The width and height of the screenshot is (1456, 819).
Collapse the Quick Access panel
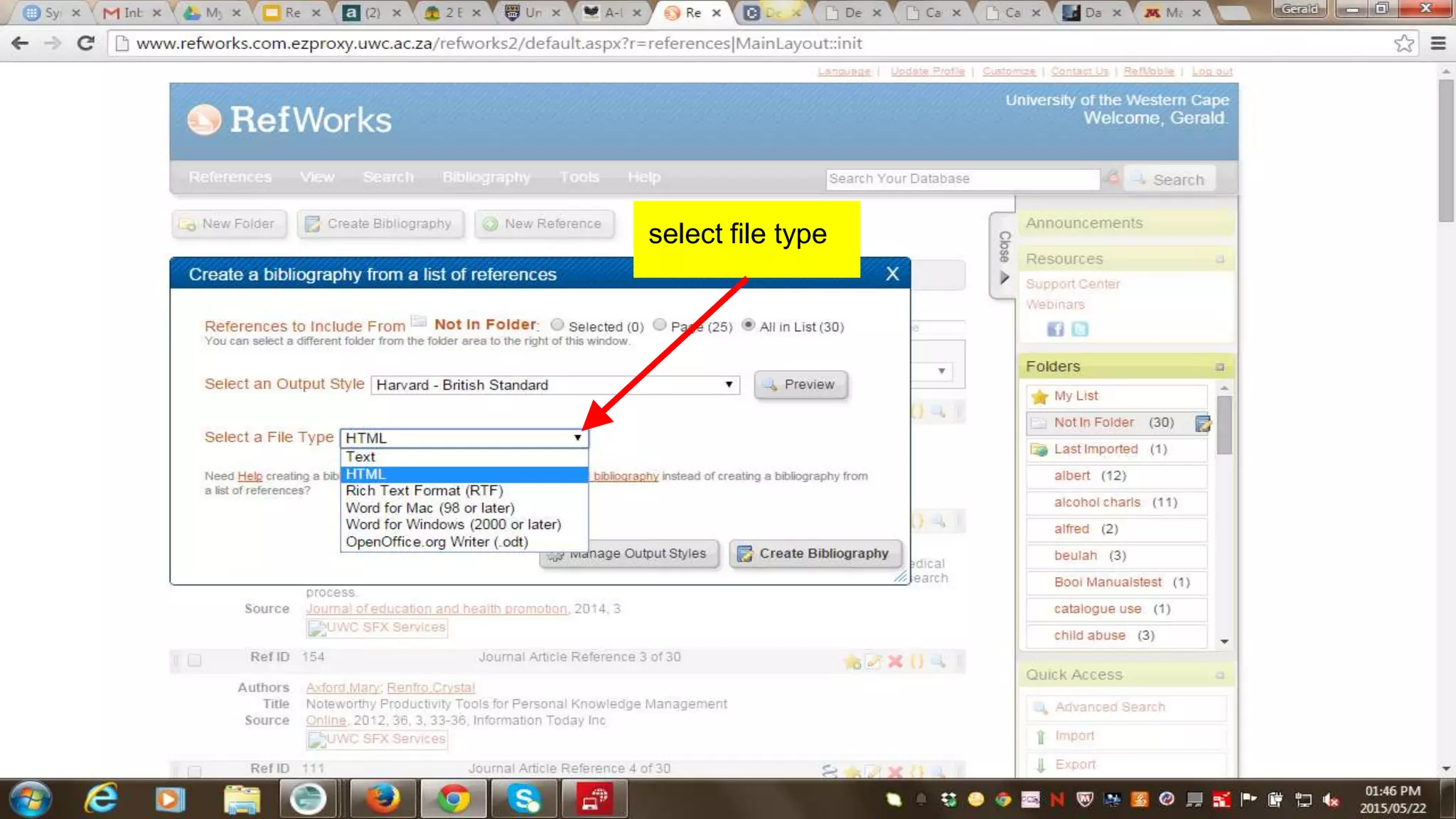pyautogui.click(x=1220, y=675)
